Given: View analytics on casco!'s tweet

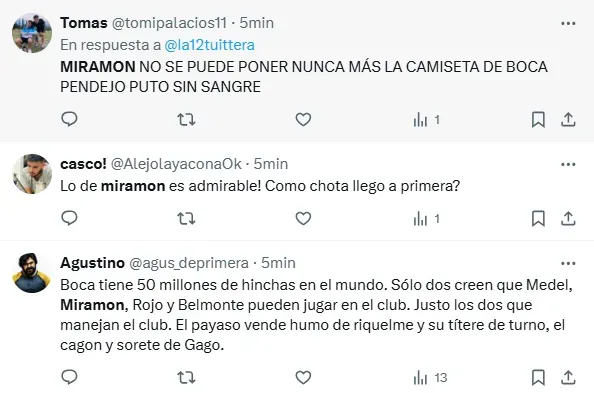Looking at the screenshot, I should [427, 219].
